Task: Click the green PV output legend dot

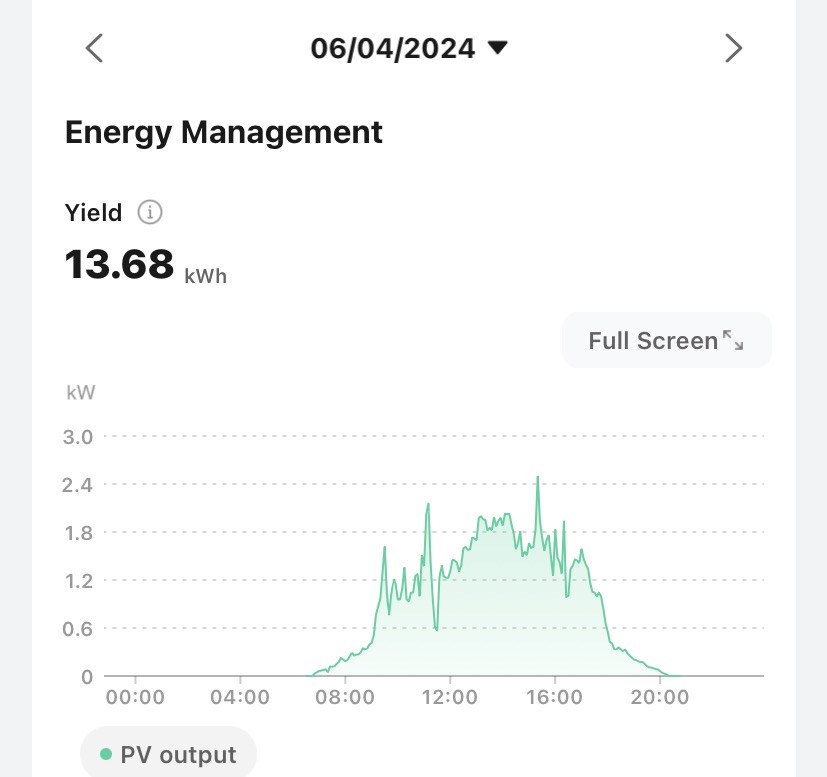Action: [106, 754]
